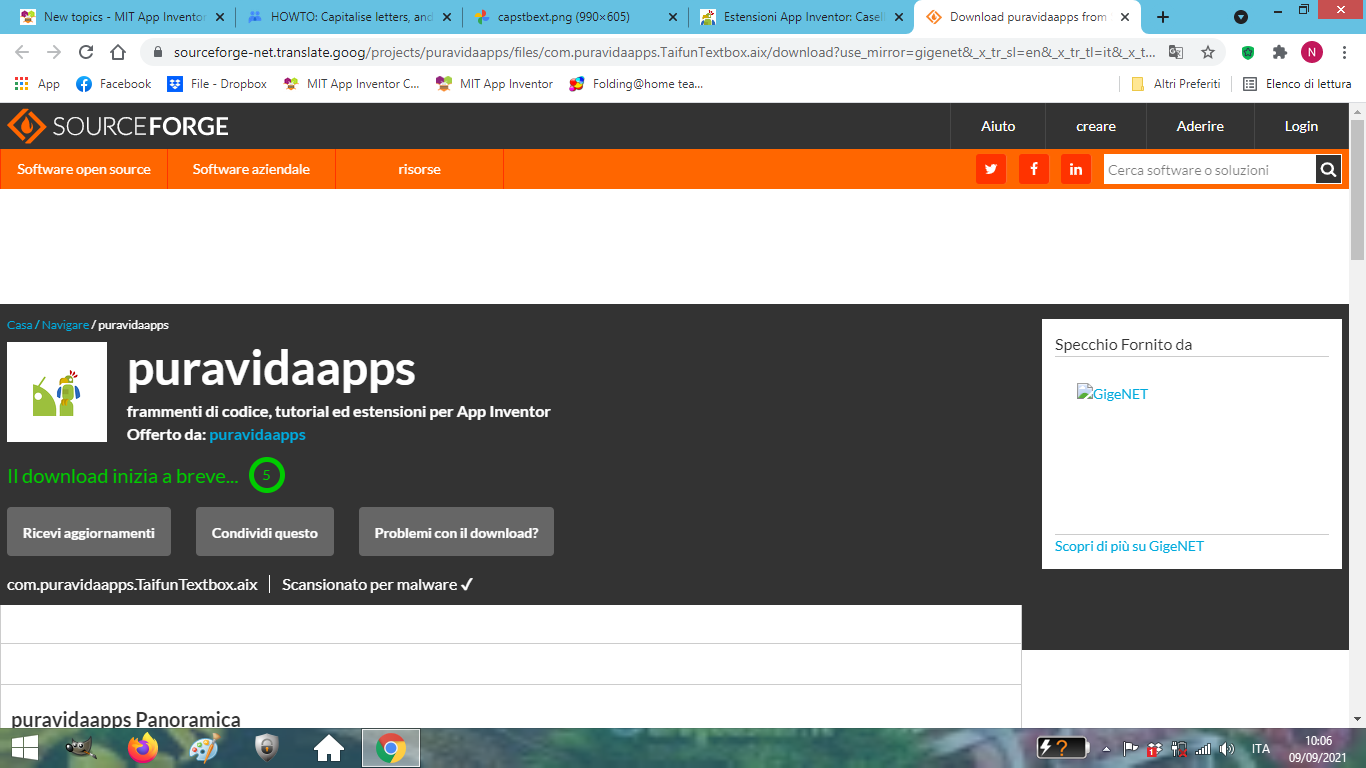Expand the system tray hidden icons
This screenshot has width=1366, height=768.
coord(1106,748)
